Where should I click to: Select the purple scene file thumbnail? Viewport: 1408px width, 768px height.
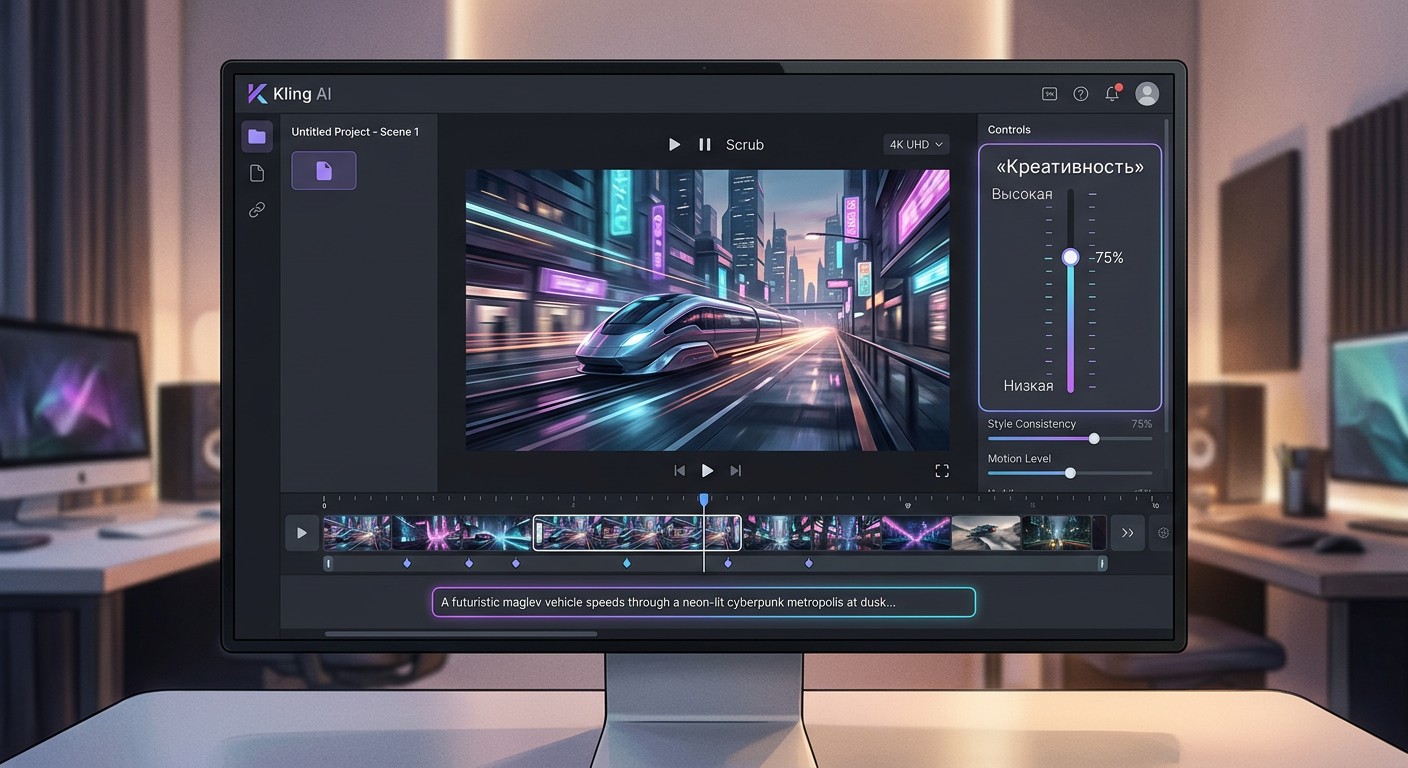(323, 171)
